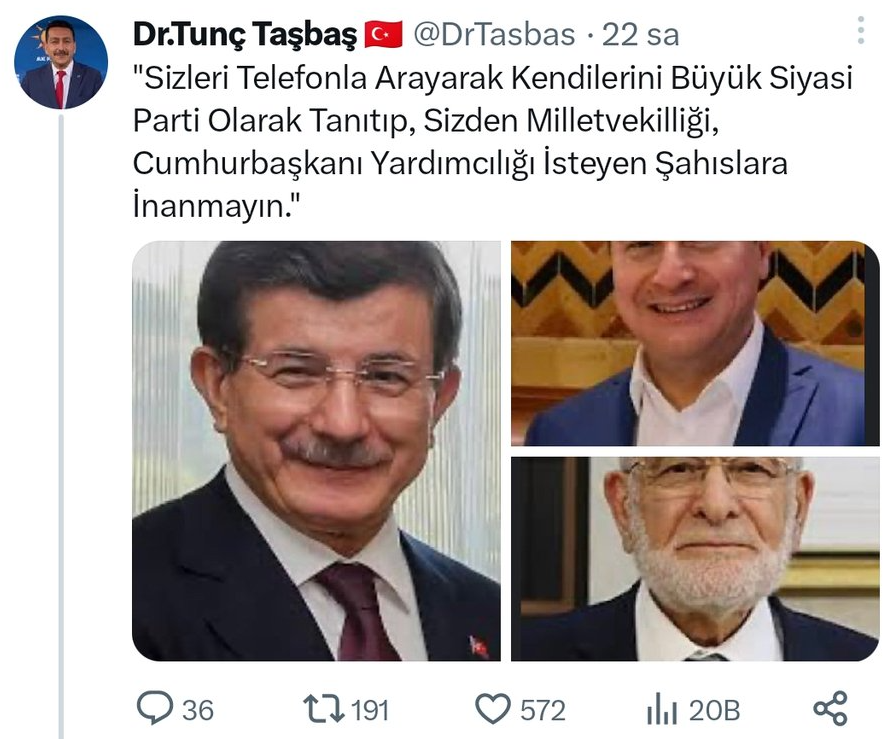896x739 pixels.
Task: Open the three-dot more options menu
Action: point(861,31)
